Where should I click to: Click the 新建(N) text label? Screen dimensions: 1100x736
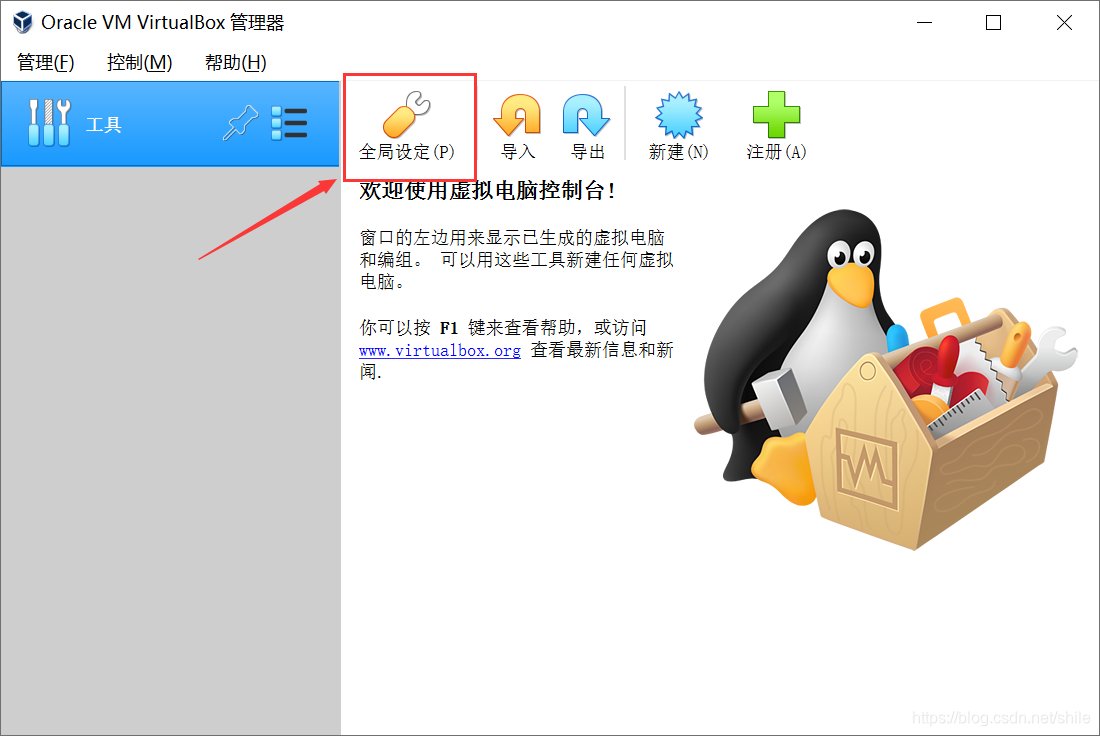pyautogui.click(x=678, y=152)
